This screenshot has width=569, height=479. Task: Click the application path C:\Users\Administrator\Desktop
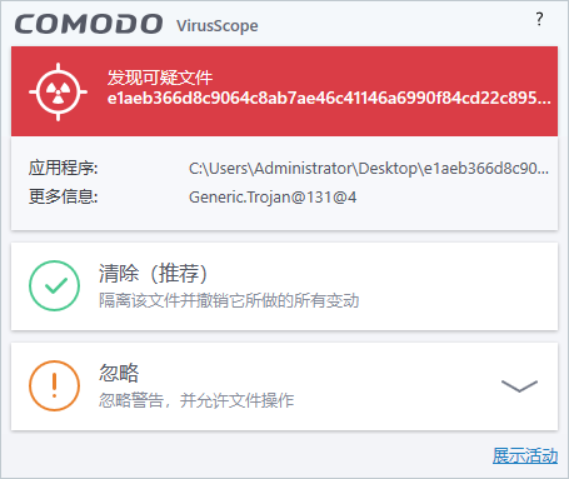coord(369,169)
